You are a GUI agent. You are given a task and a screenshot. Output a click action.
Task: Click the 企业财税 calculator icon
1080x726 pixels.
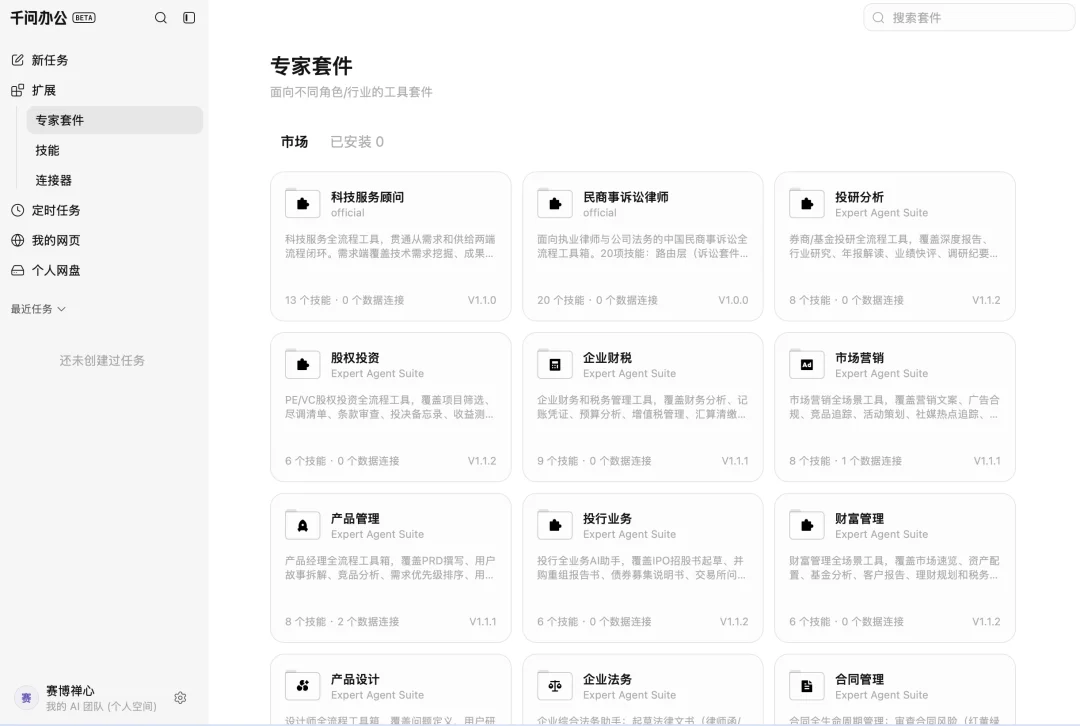click(554, 364)
